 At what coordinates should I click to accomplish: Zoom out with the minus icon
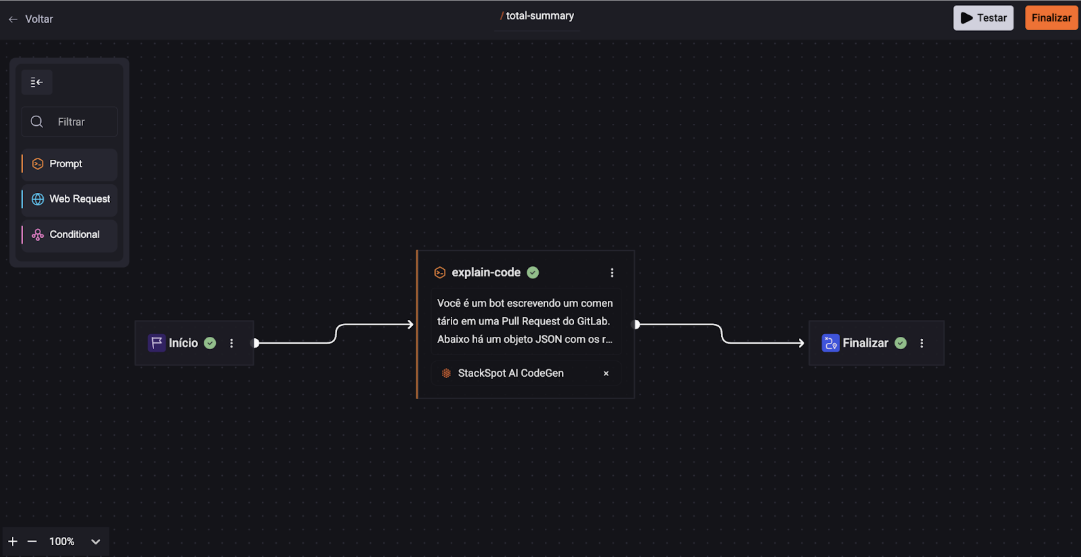(x=32, y=541)
